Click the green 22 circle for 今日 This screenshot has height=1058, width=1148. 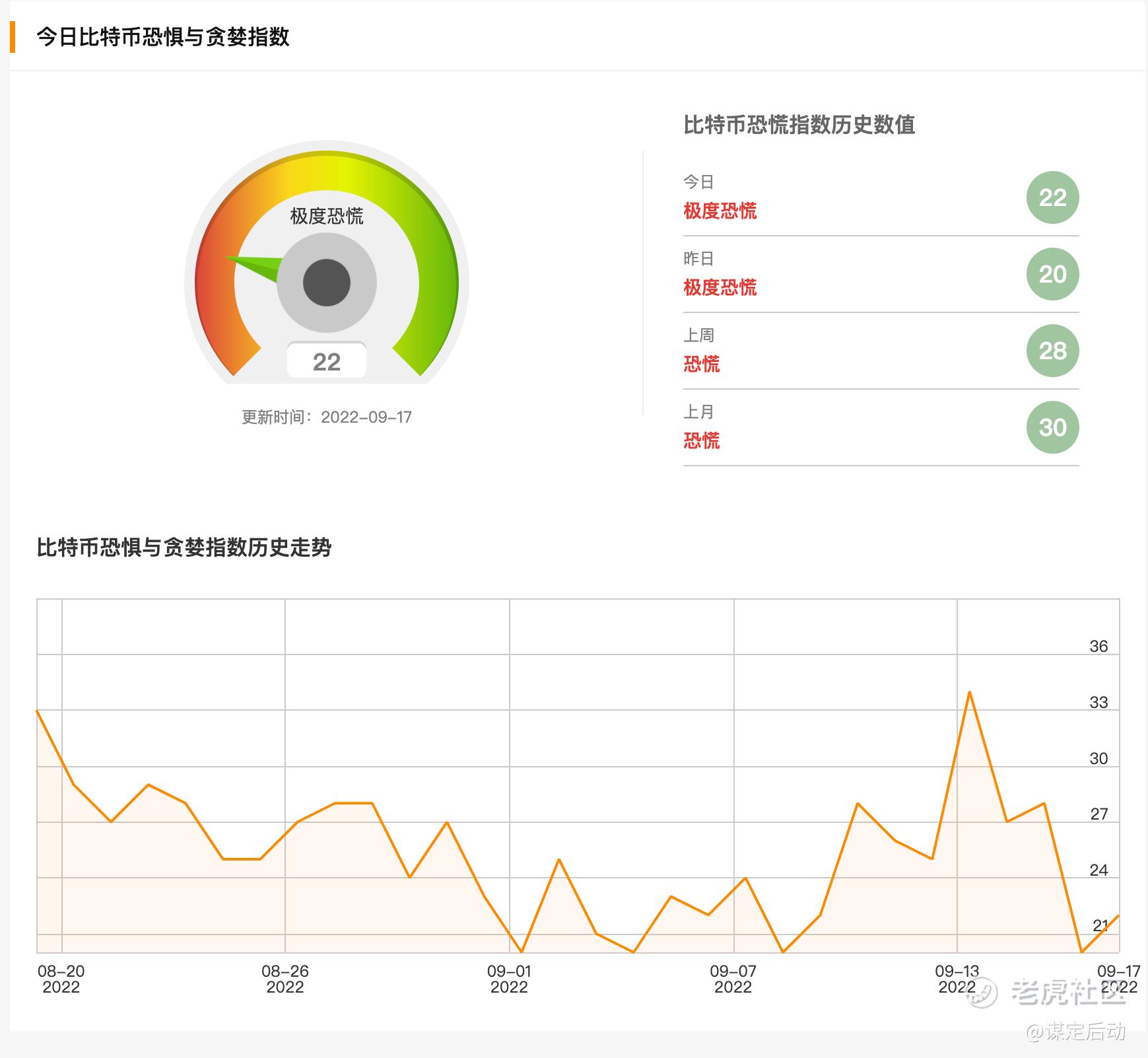click(1052, 197)
